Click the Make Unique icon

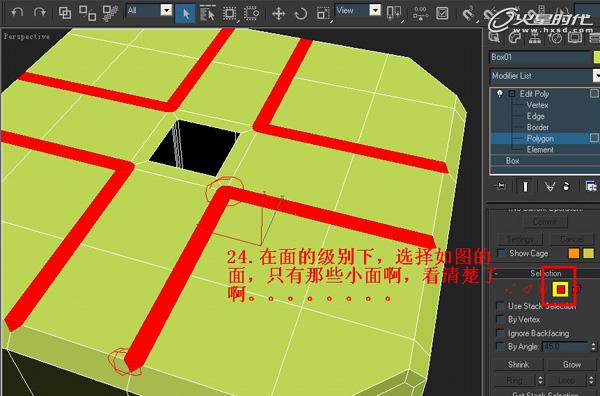click(550, 186)
